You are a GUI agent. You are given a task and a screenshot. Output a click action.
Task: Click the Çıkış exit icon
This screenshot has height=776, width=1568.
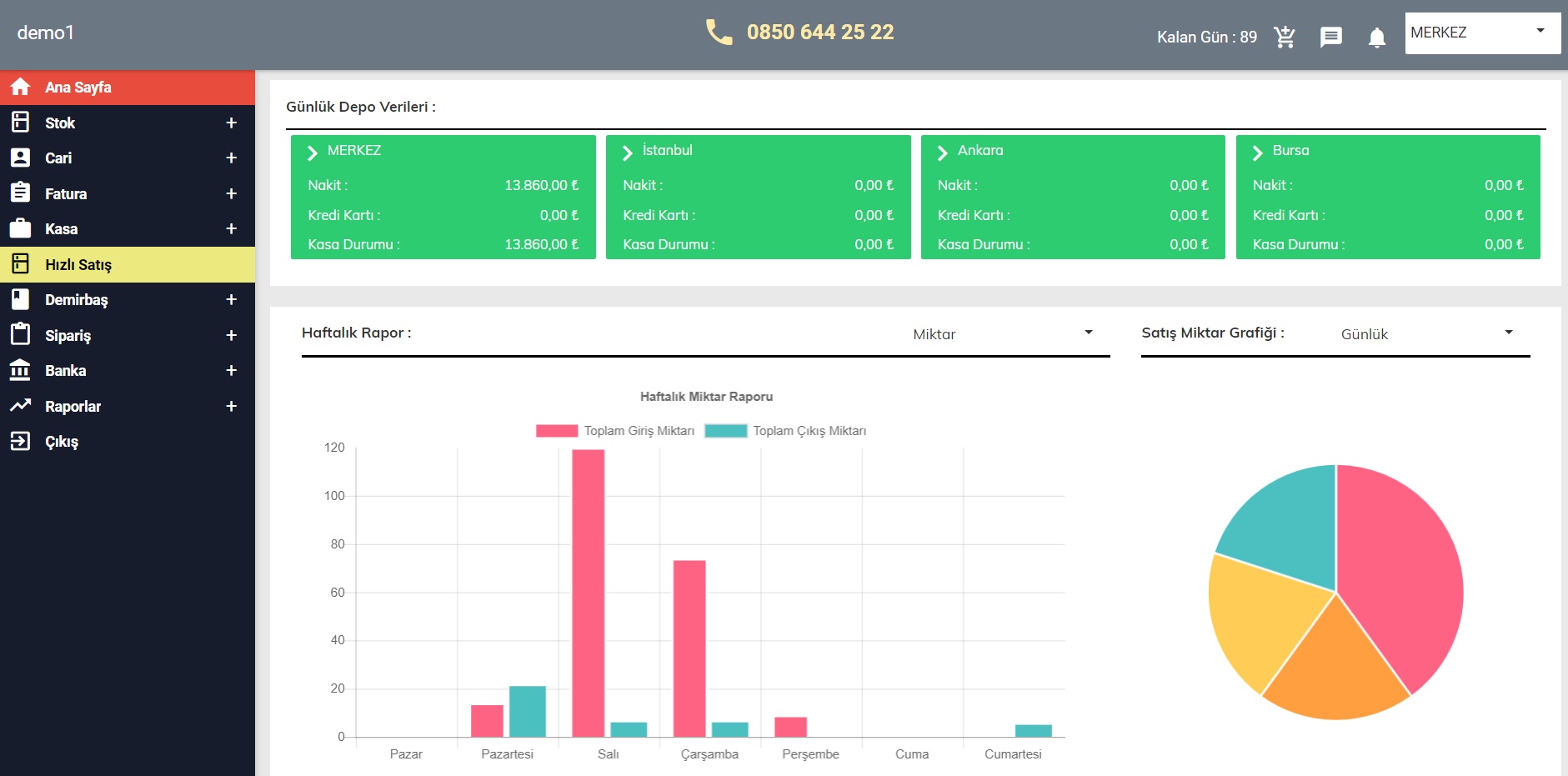20,441
